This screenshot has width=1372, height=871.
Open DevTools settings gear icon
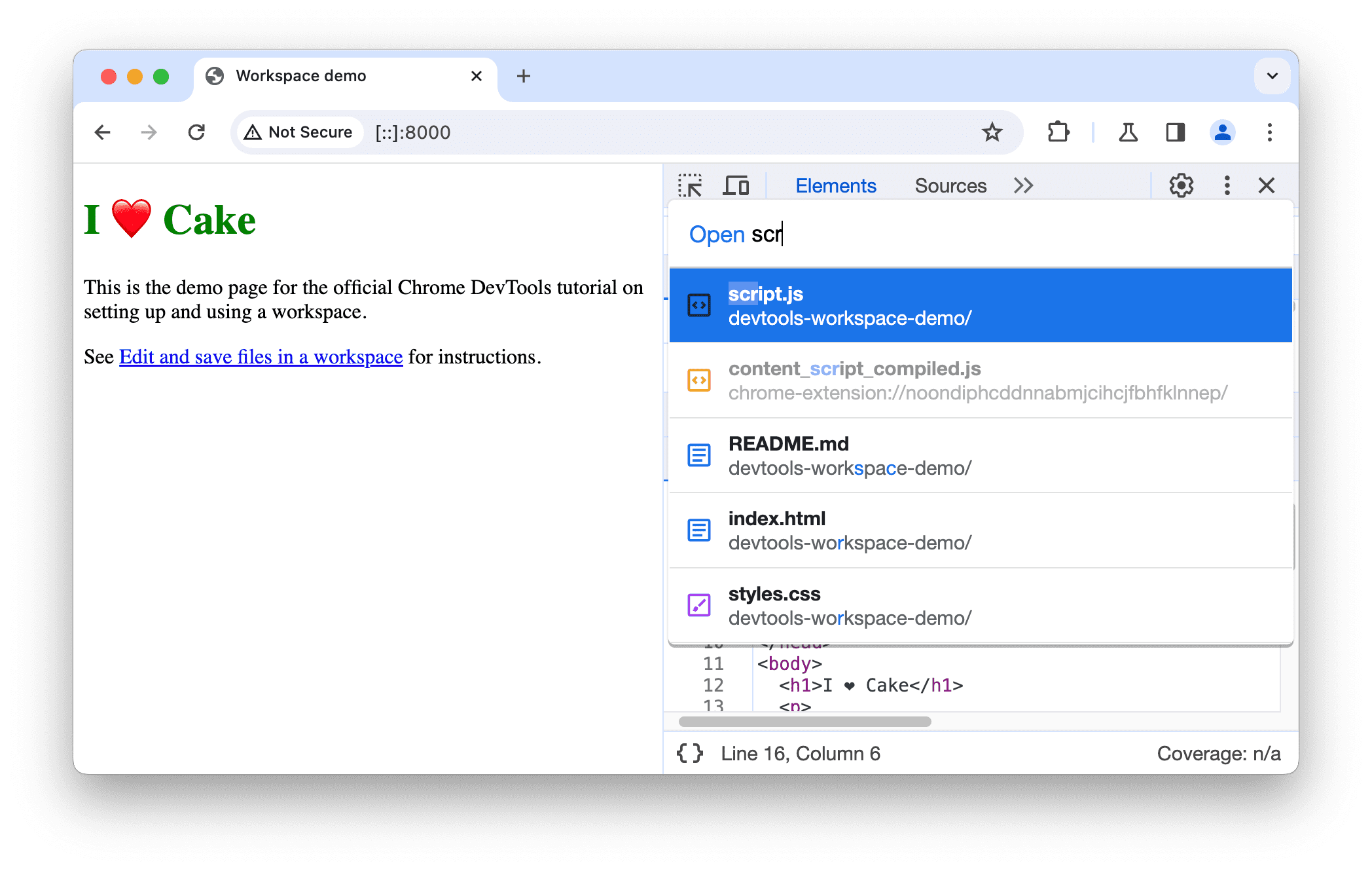click(x=1181, y=185)
